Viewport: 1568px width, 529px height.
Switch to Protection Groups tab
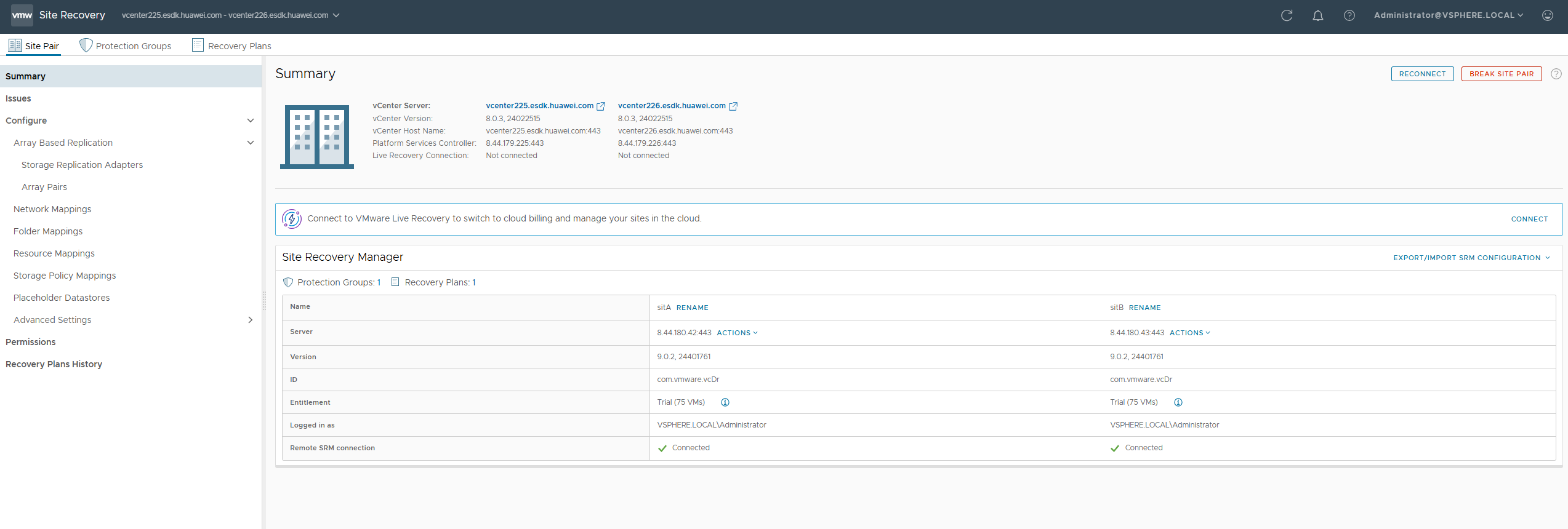pyautogui.click(x=126, y=46)
